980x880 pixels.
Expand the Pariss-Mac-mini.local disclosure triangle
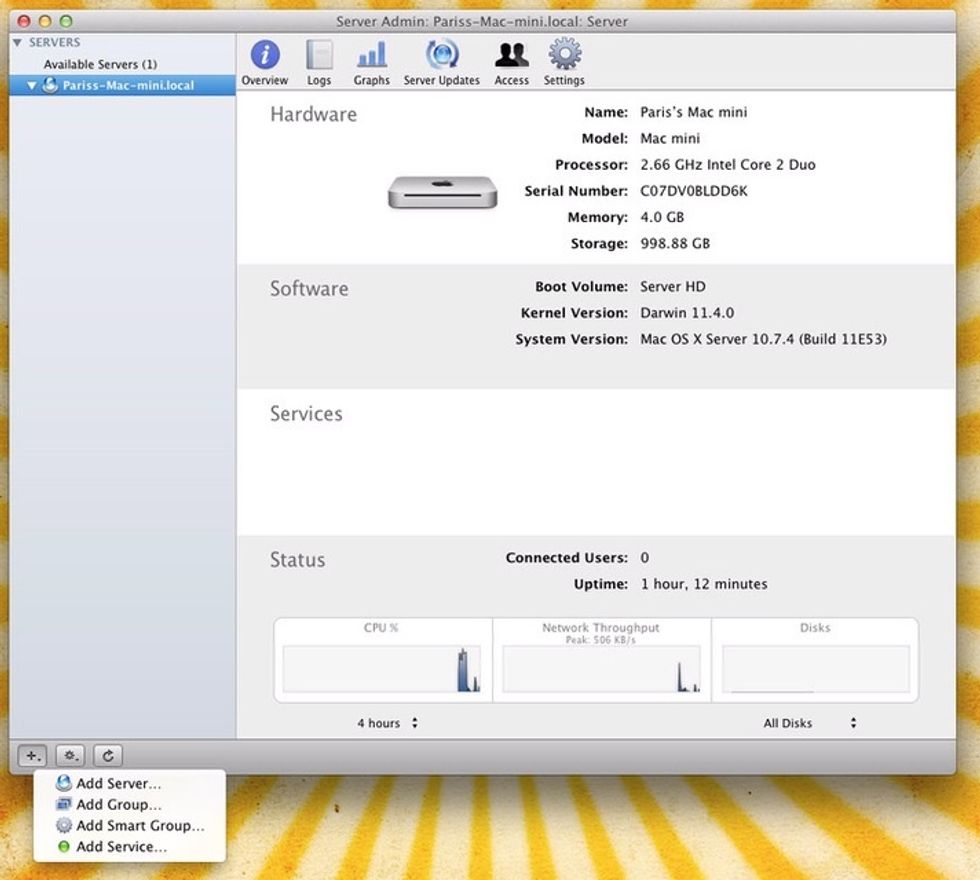[31, 86]
